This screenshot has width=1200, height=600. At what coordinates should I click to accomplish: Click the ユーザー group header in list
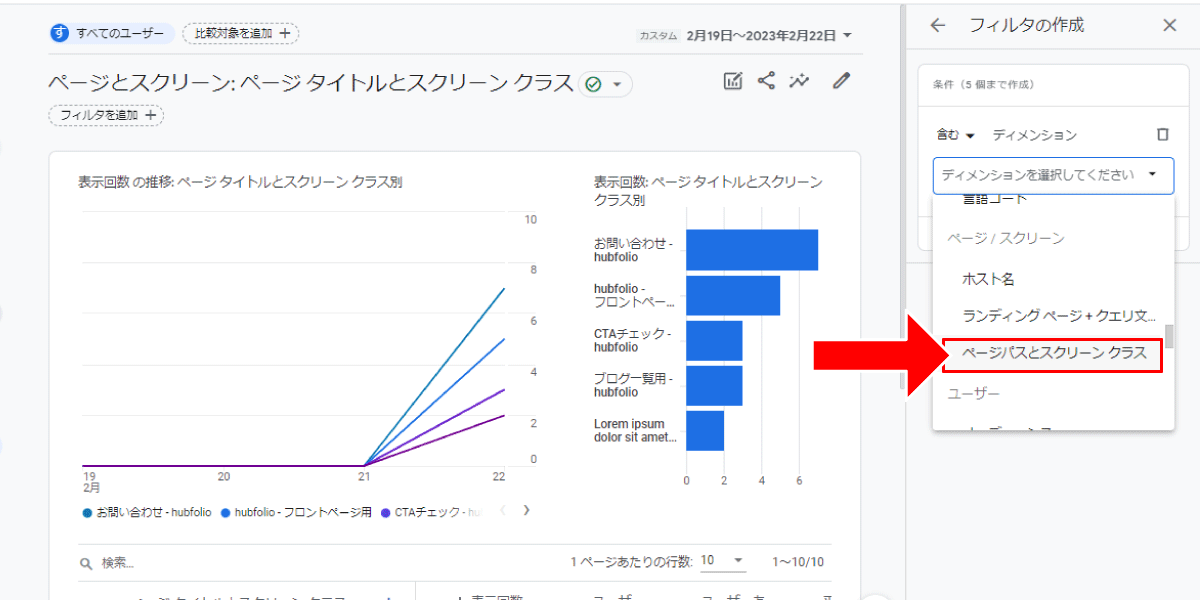973,394
